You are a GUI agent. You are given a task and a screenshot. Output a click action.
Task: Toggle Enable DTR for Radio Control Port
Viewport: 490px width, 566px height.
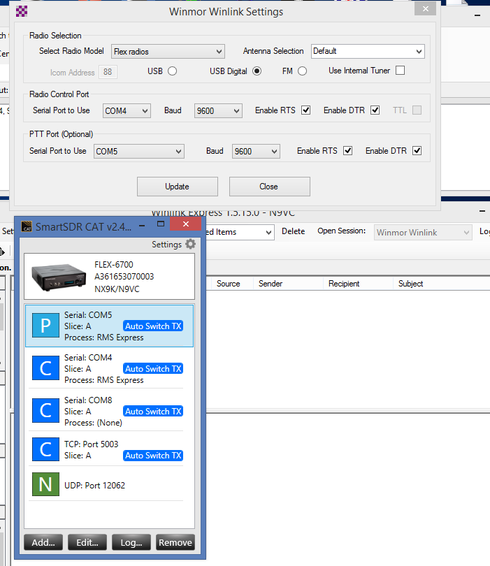point(375,110)
